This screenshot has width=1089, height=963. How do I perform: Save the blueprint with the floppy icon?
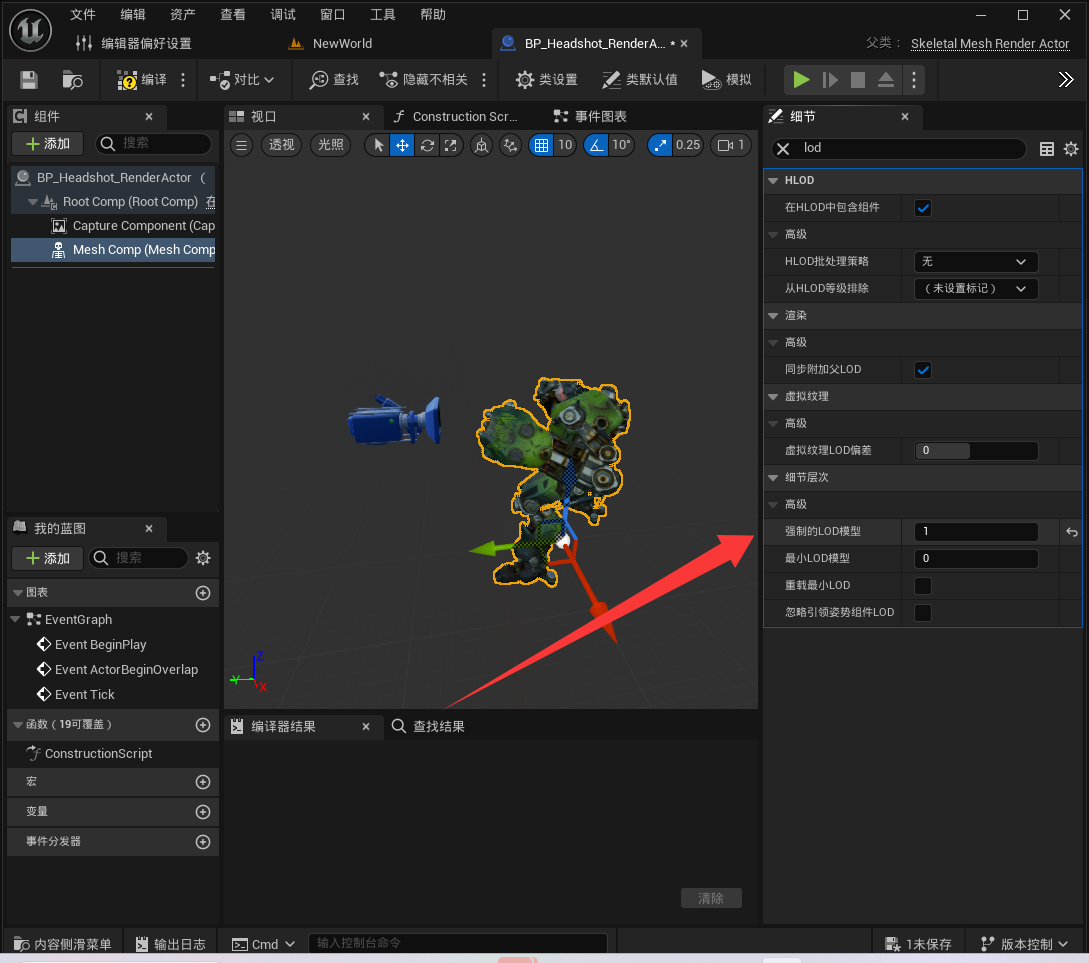pos(28,80)
